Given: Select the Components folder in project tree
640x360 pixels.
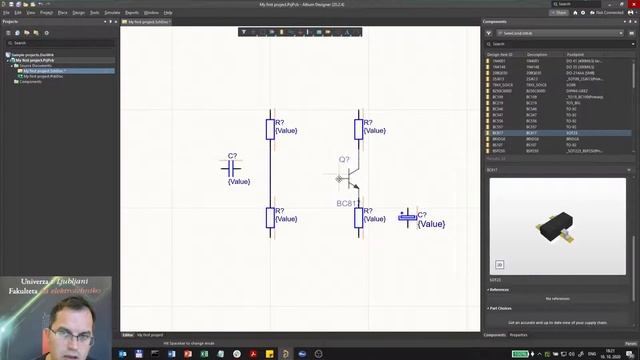Looking at the screenshot, I should pos(28,82).
